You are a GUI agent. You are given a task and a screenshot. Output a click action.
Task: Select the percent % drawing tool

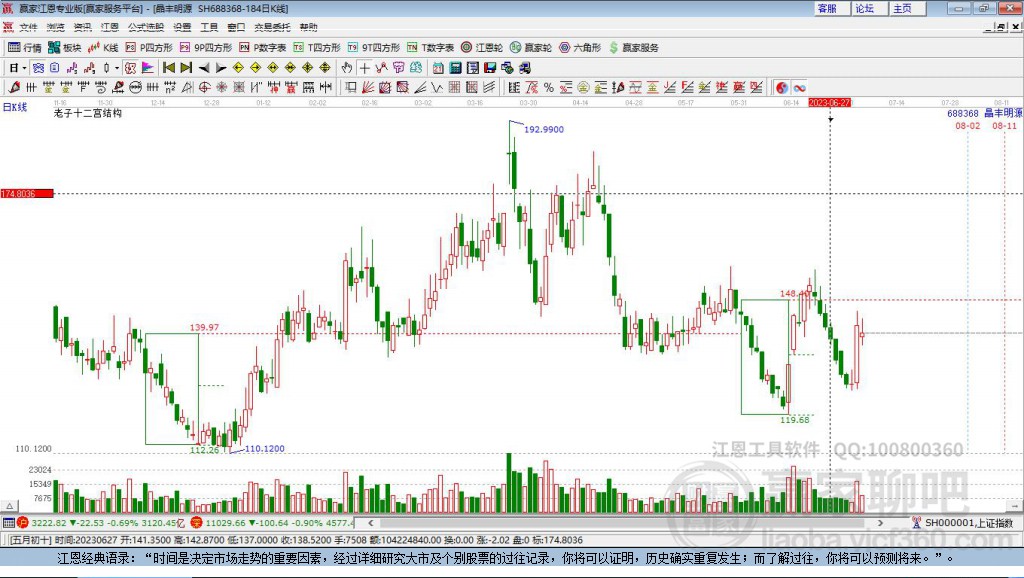549,87
